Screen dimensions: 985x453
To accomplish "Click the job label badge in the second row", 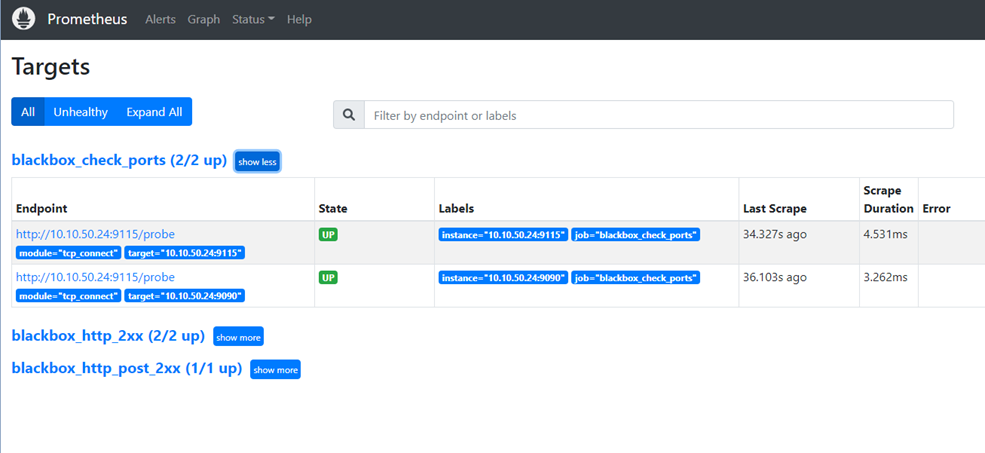I will click(636, 278).
